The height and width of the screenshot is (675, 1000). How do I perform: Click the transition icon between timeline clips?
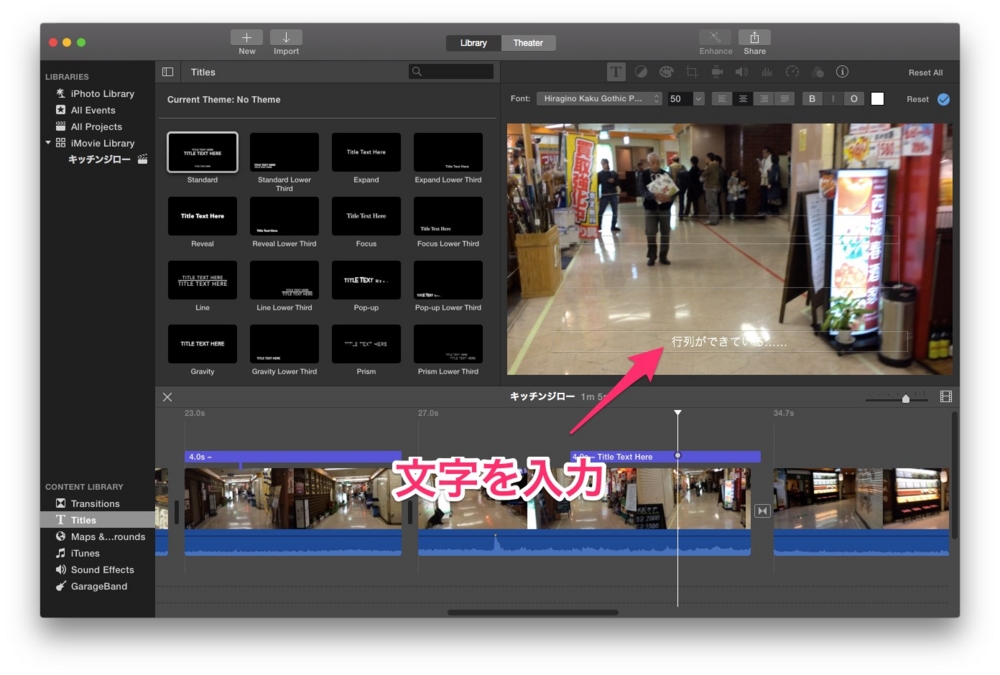tap(762, 510)
